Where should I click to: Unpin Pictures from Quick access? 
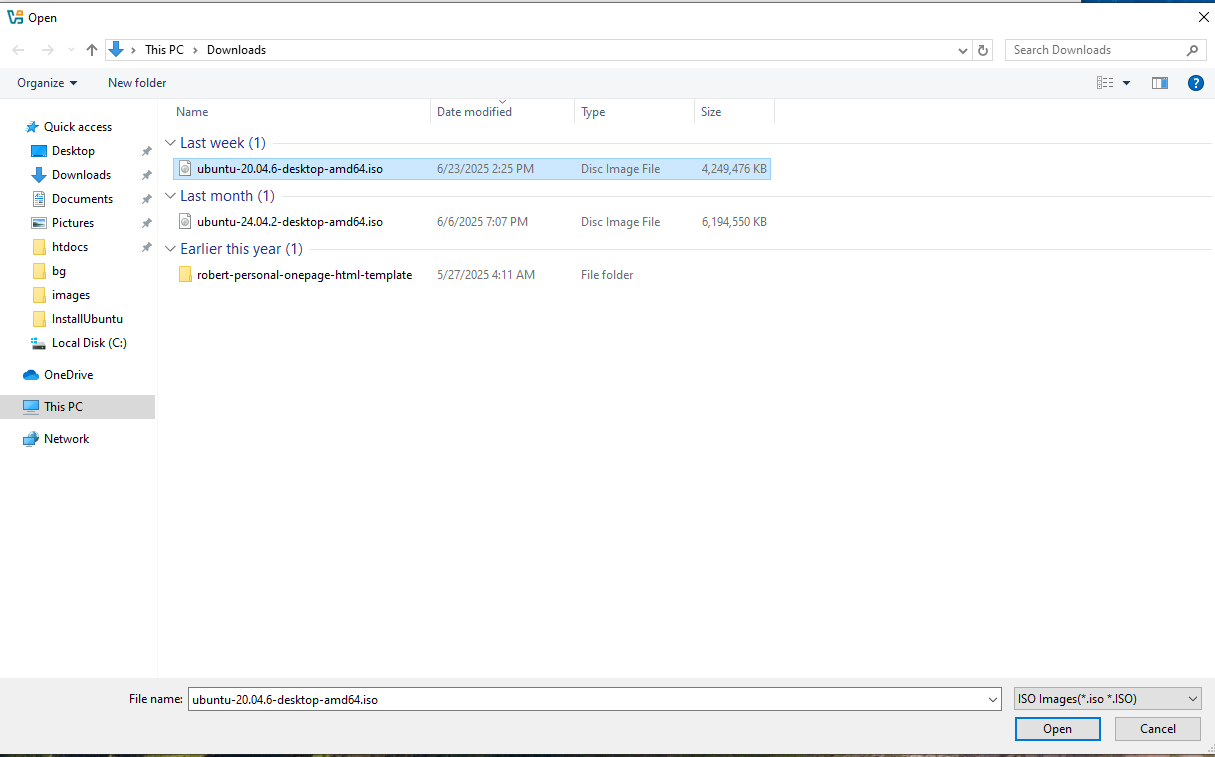pyautogui.click(x=146, y=222)
